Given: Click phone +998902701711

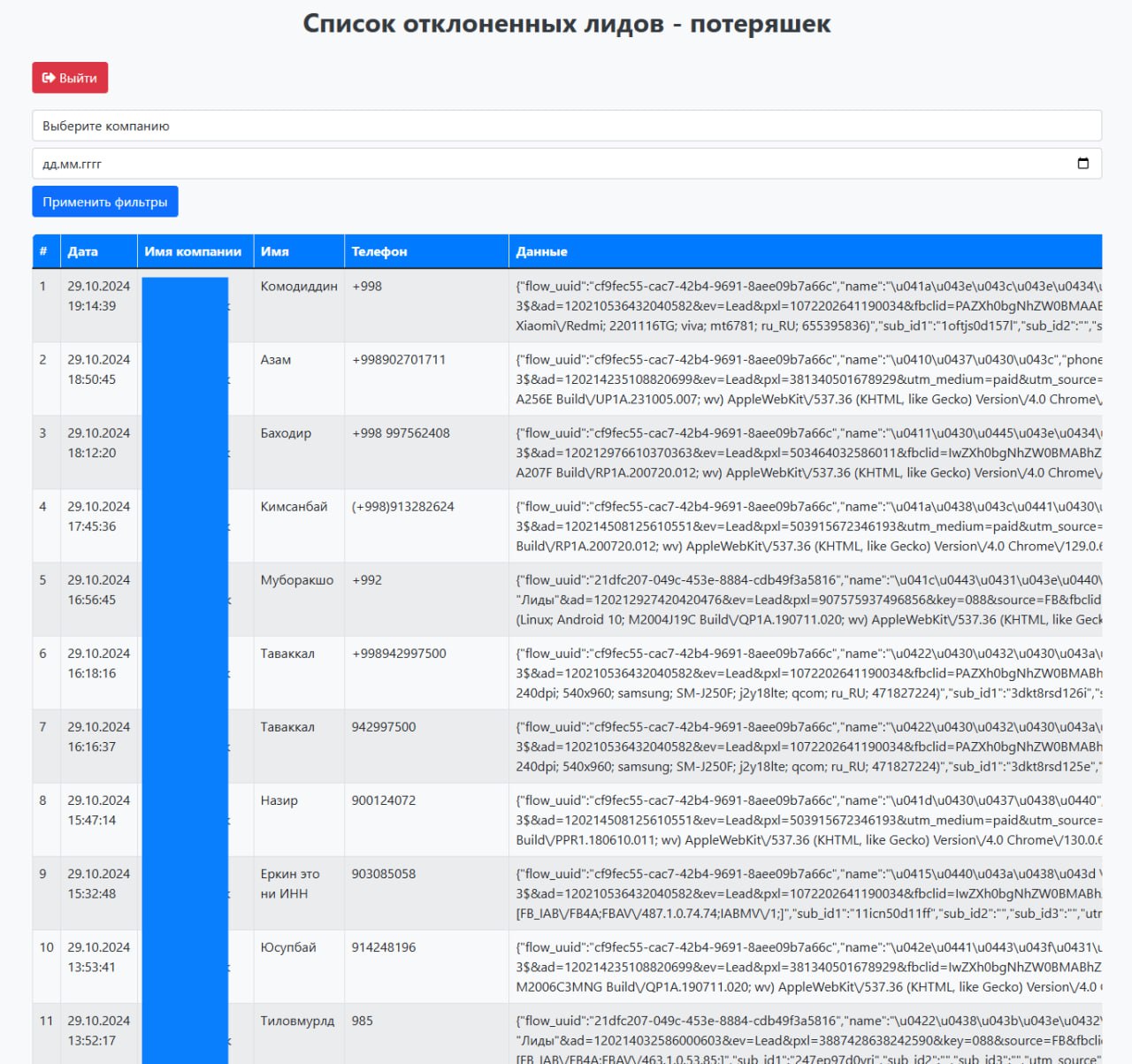Looking at the screenshot, I should click(x=399, y=359).
